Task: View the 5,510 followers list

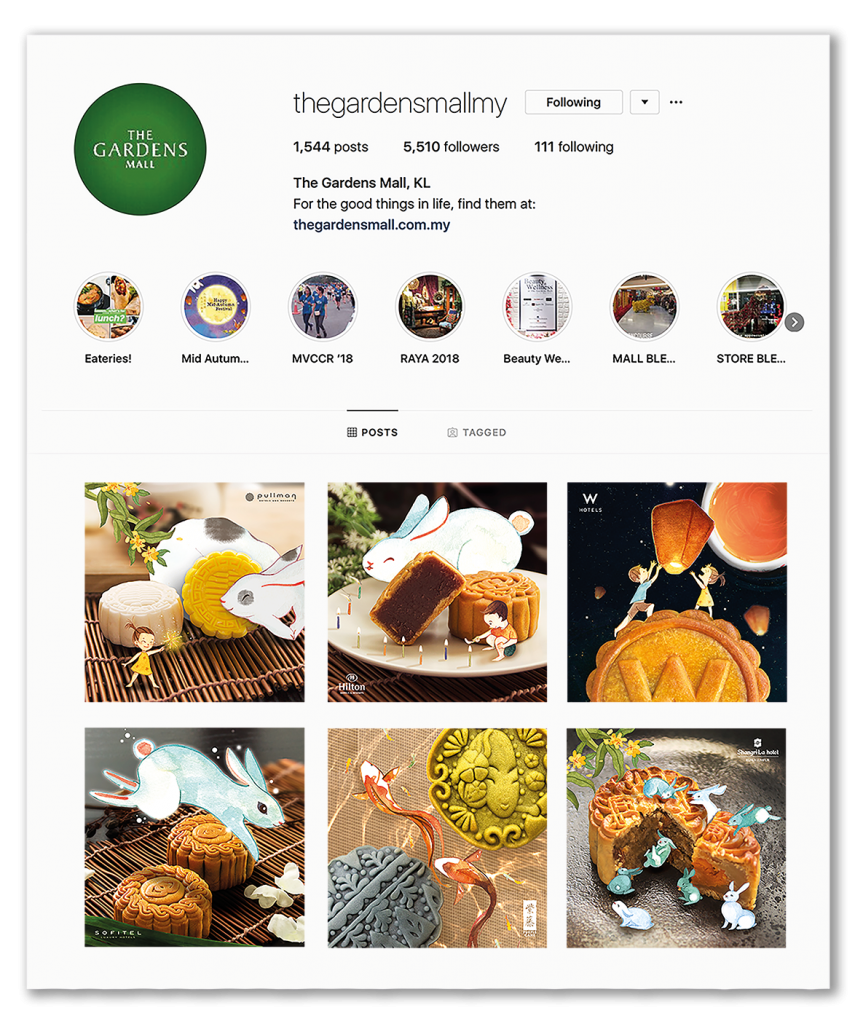Action: click(451, 147)
